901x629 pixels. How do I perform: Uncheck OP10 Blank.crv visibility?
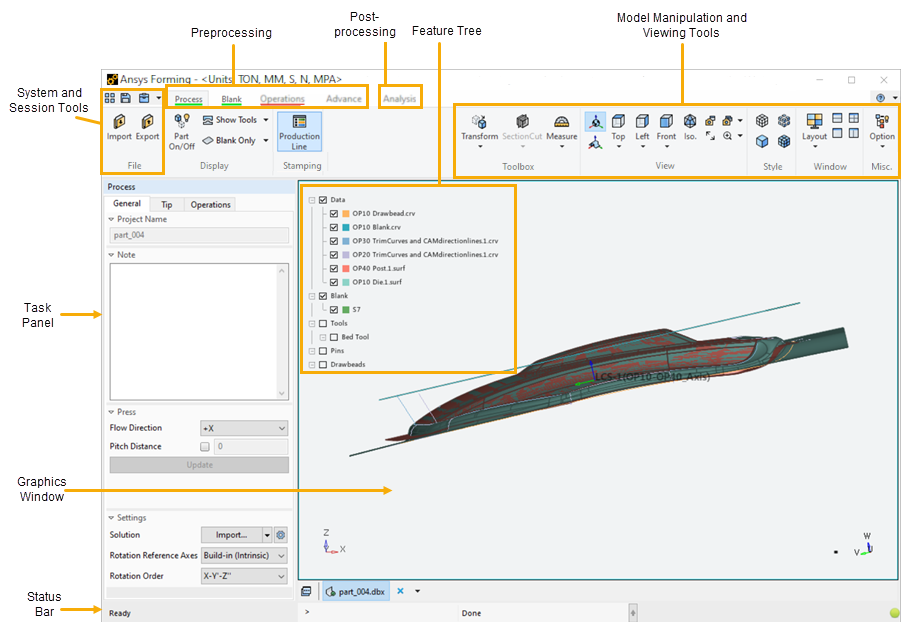pyautogui.click(x=334, y=227)
